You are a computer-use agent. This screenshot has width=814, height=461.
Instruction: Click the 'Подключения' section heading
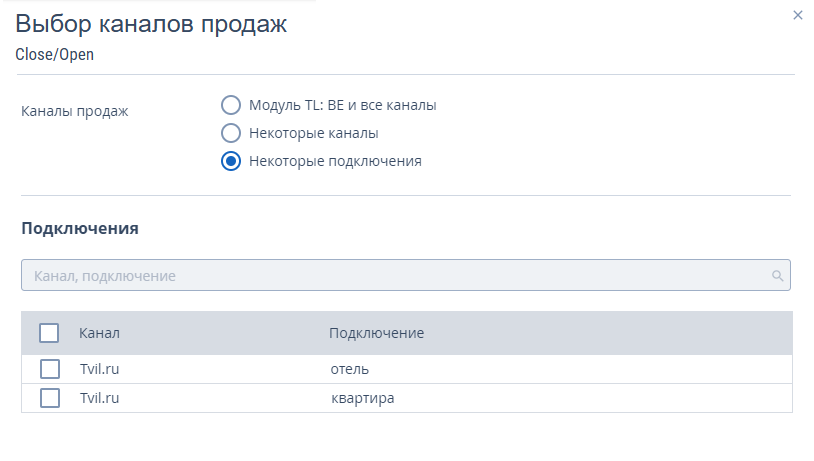[79, 228]
